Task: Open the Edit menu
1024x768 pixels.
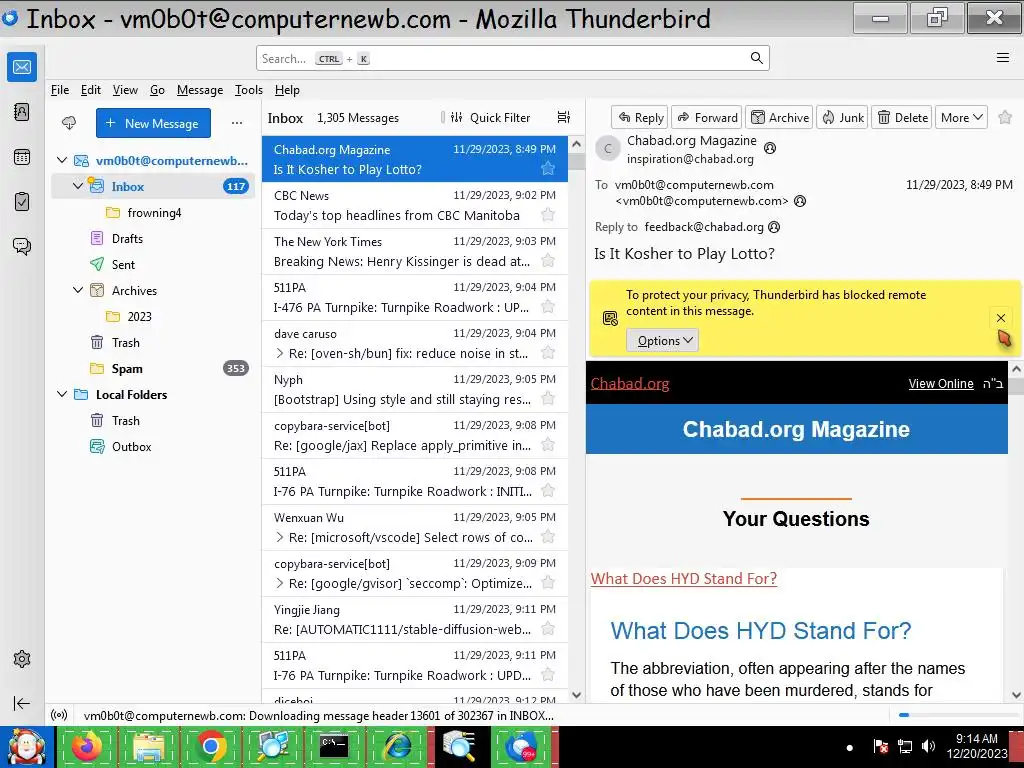Action: pos(91,89)
